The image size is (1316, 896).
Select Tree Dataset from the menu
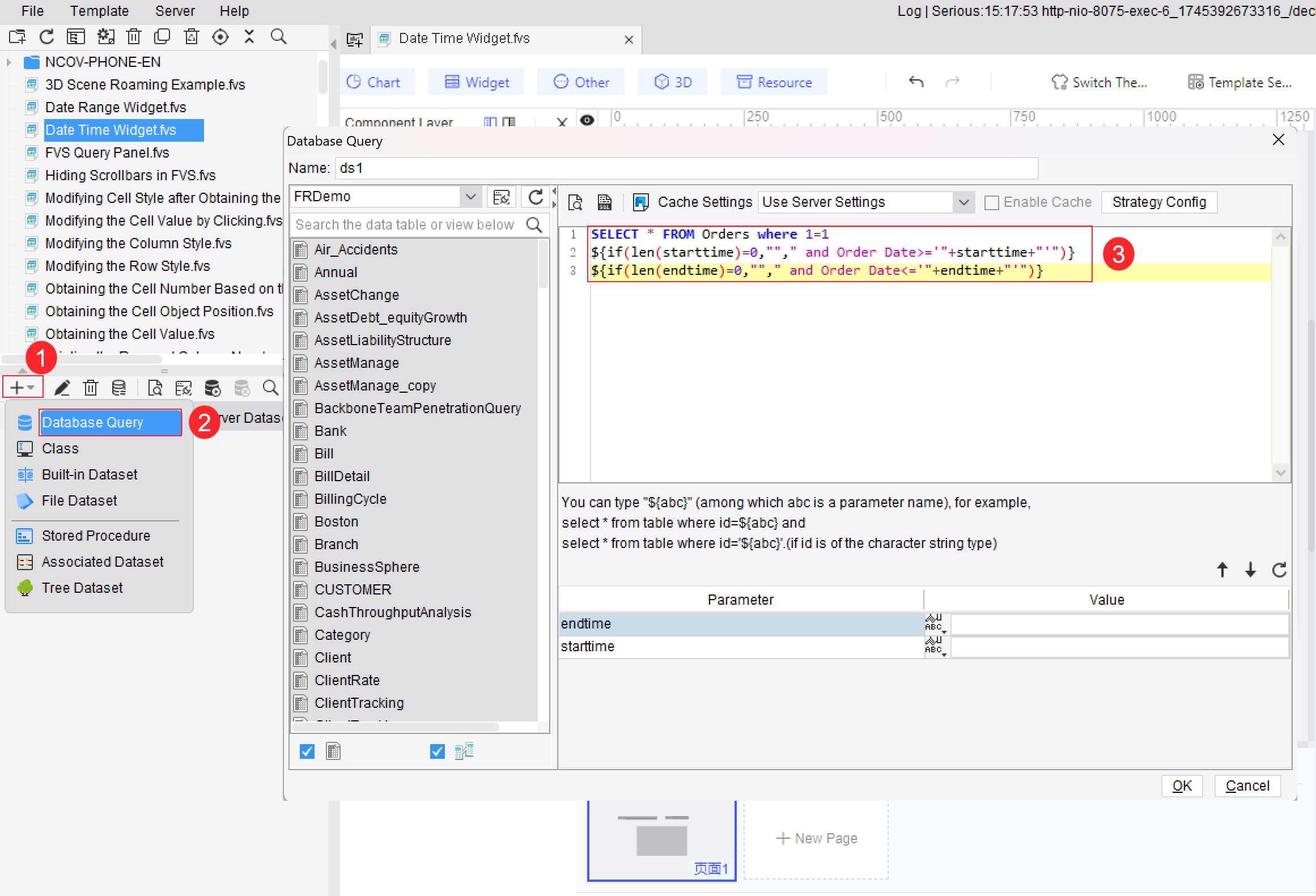(82, 588)
